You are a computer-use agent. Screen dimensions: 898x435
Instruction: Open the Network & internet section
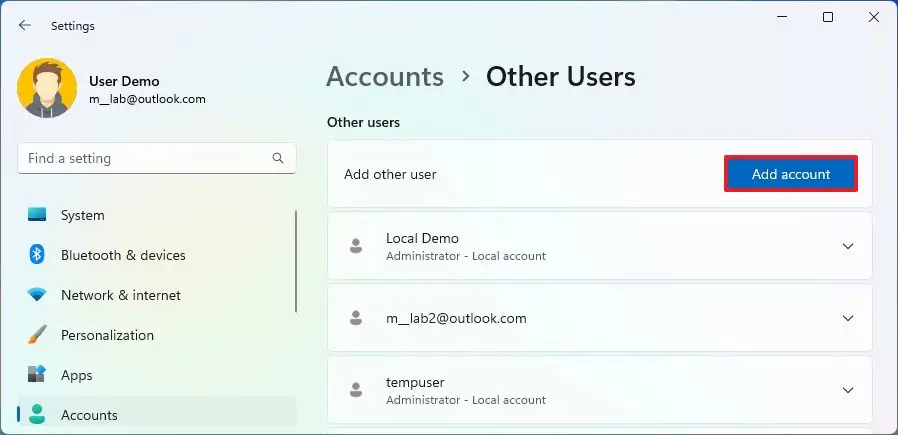(120, 295)
